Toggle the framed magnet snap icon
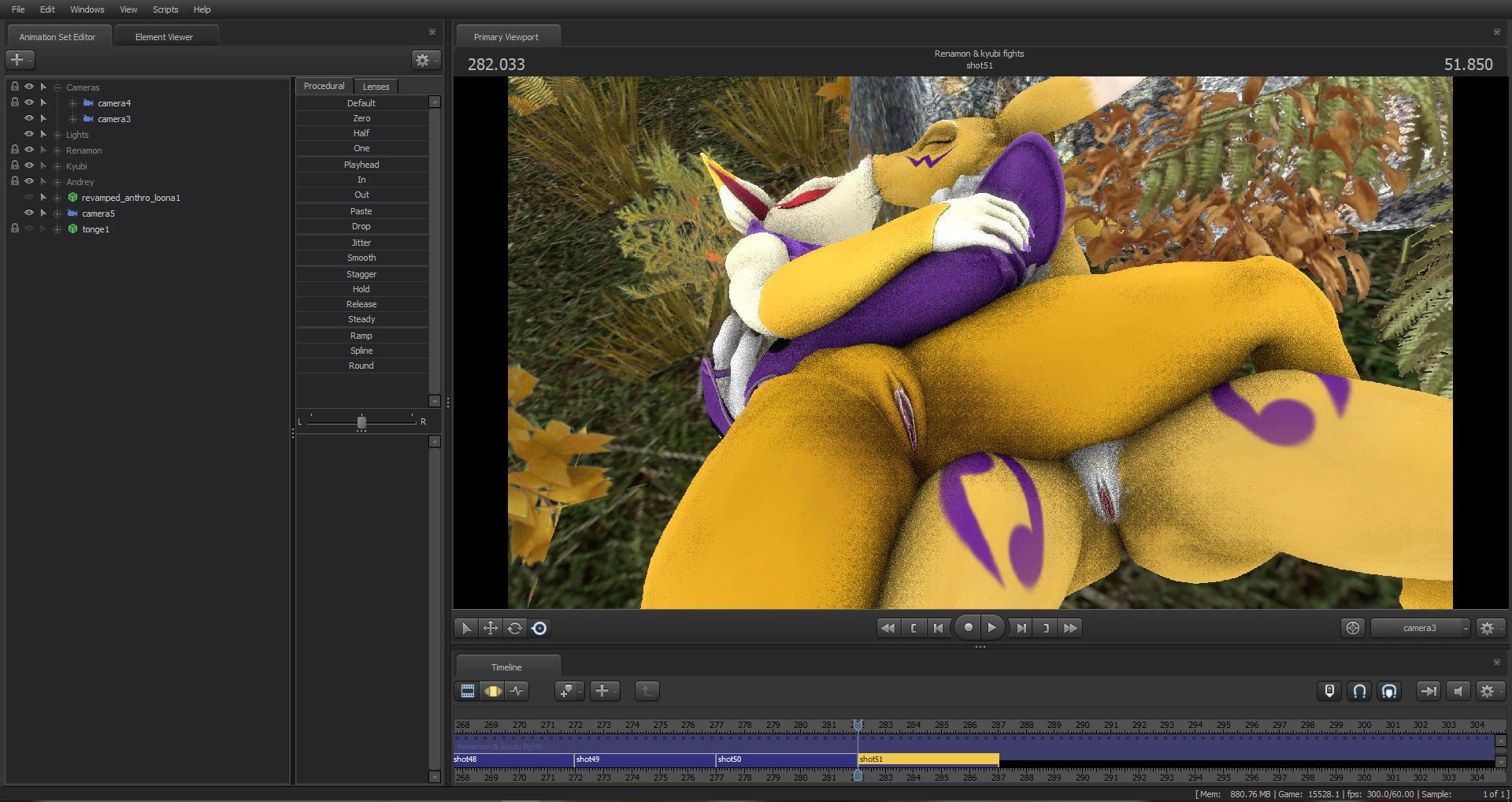Screen dimensions: 1512x802 point(1389,691)
